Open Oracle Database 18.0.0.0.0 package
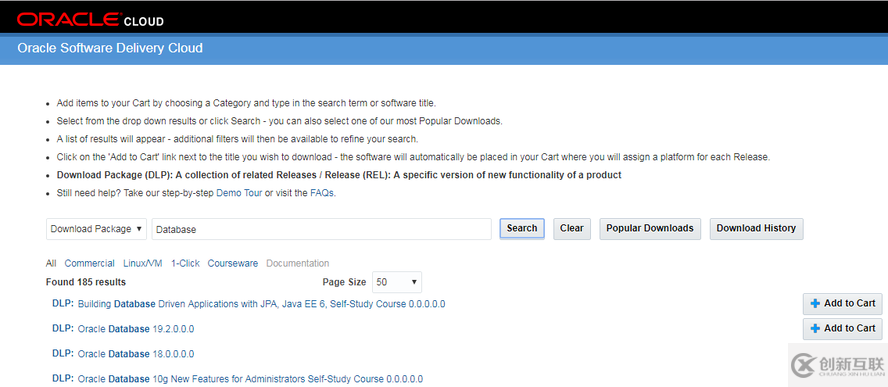Viewport: 888px width, 387px height. pos(136,354)
